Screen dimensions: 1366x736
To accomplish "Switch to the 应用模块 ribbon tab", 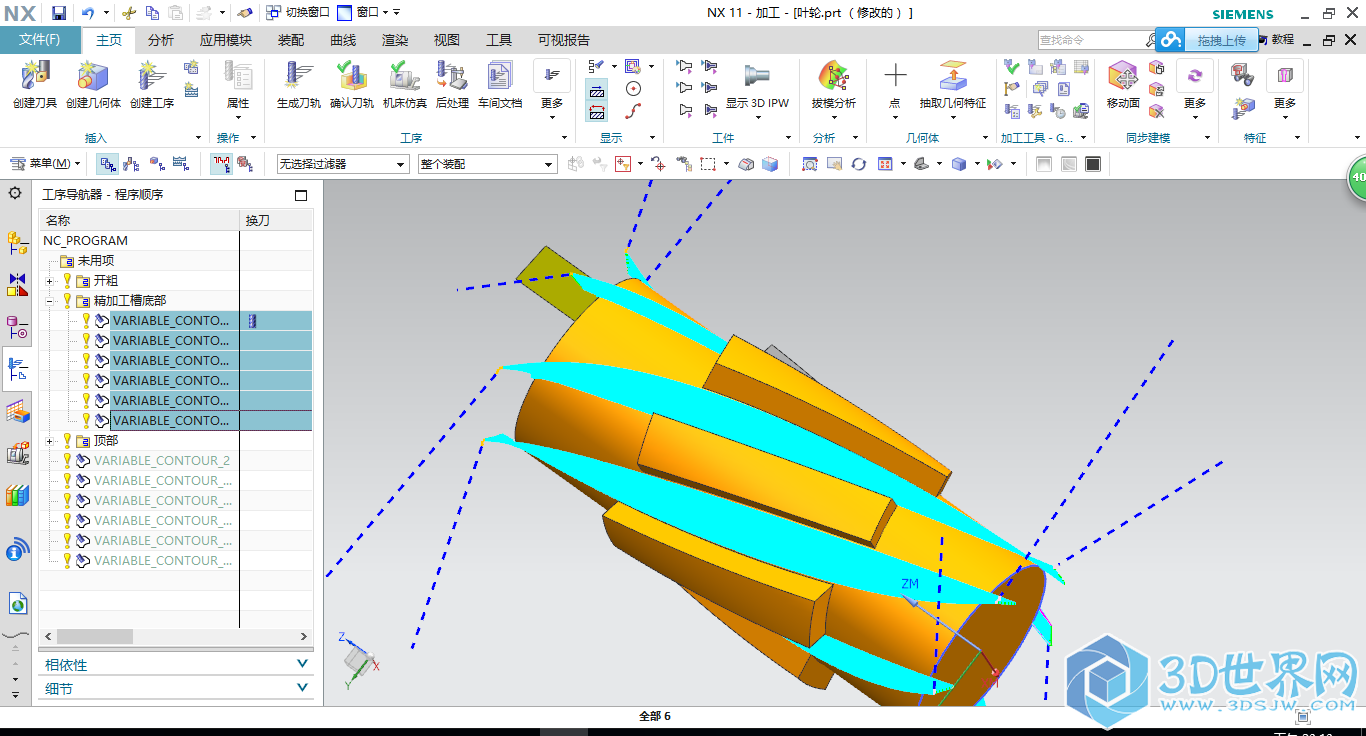I will (x=226, y=40).
